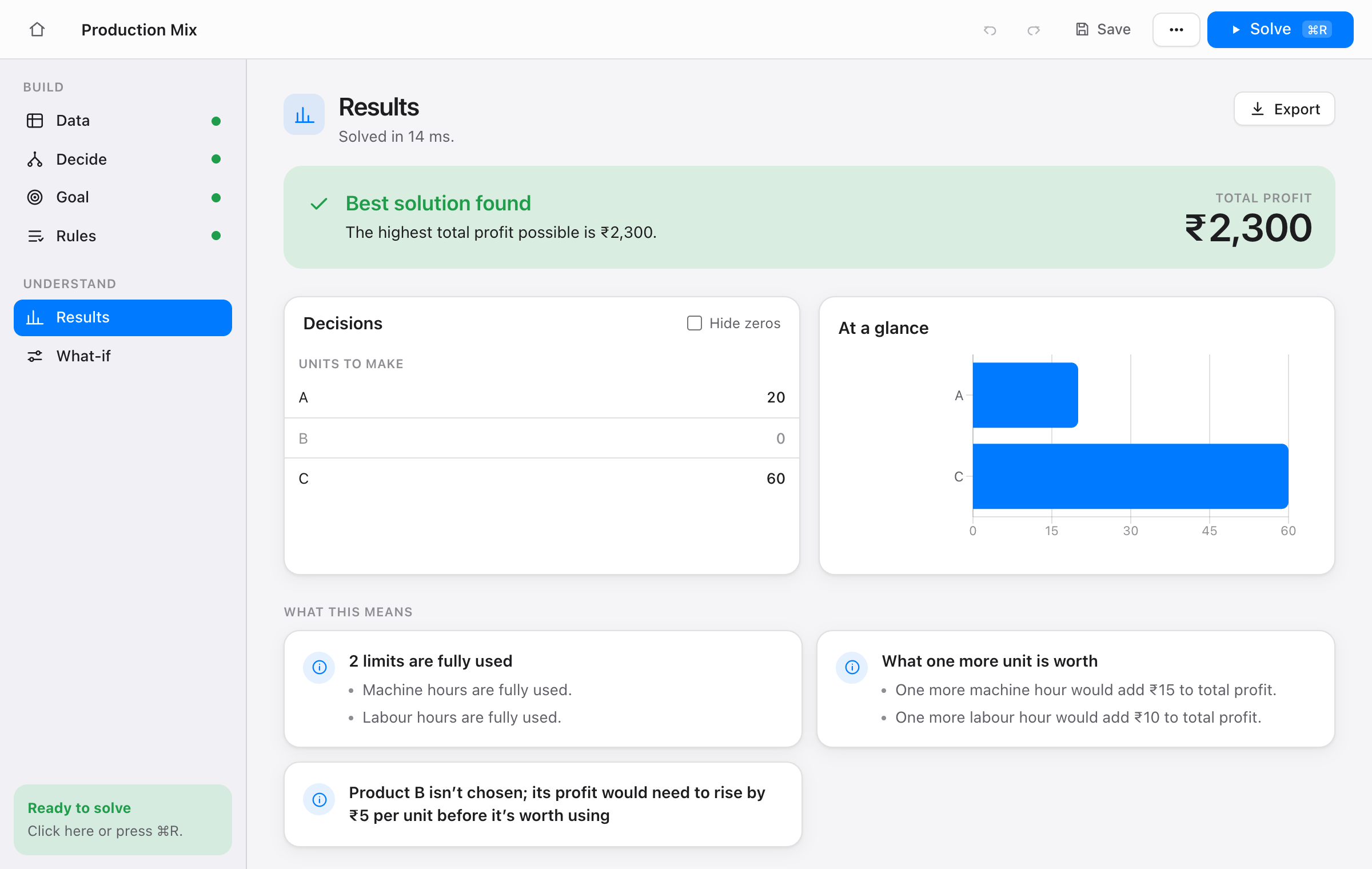Image resolution: width=1372 pixels, height=869 pixels.
Task: Click the Rules list icon
Action: pos(35,236)
